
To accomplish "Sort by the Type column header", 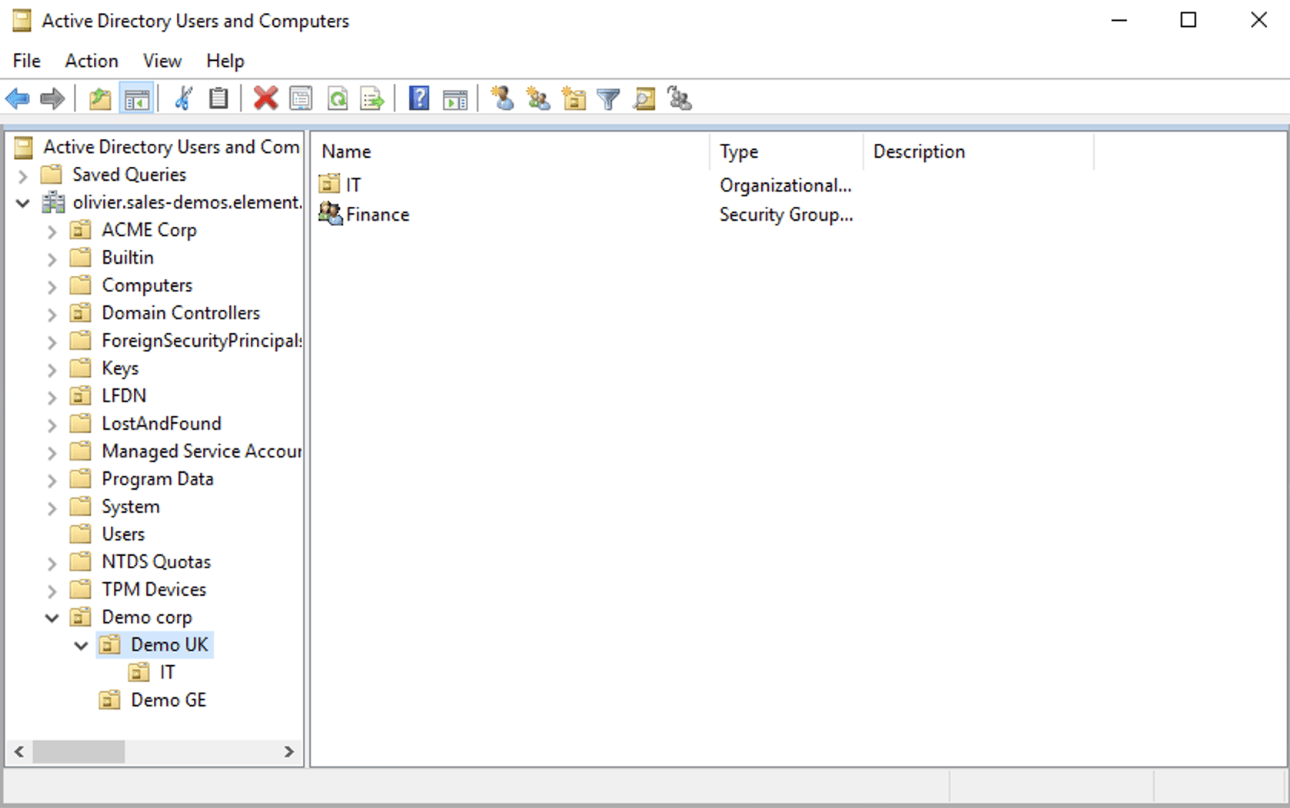I will [x=786, y=151].
